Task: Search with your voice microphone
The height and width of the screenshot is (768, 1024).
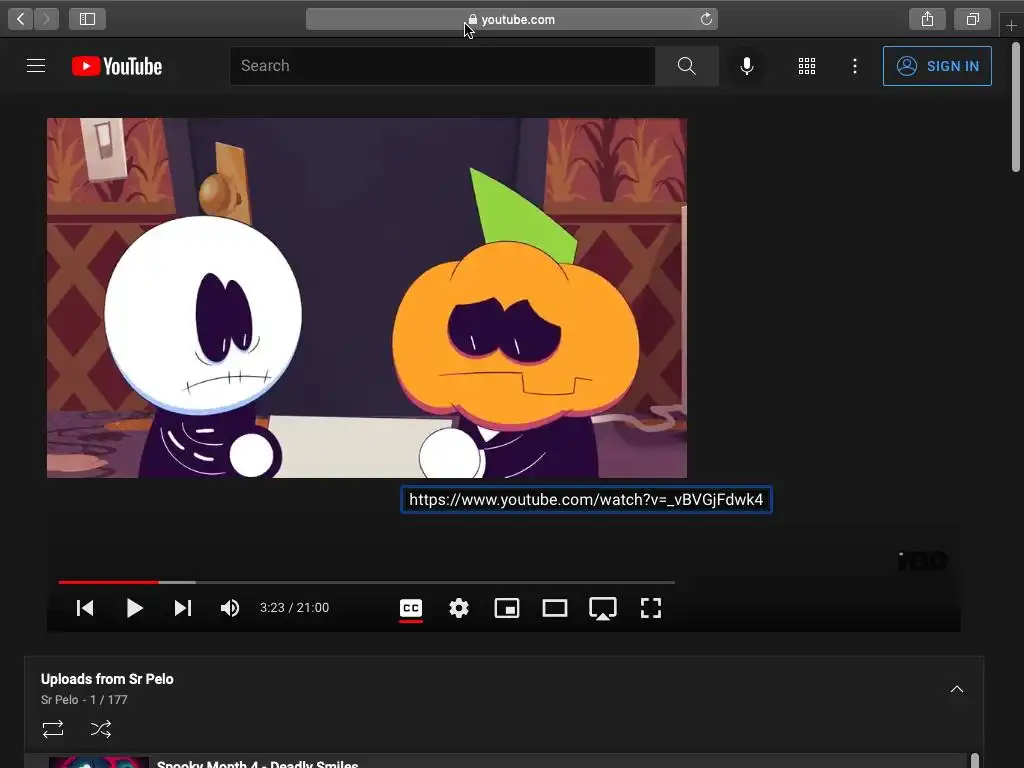Action: (747, 66)
